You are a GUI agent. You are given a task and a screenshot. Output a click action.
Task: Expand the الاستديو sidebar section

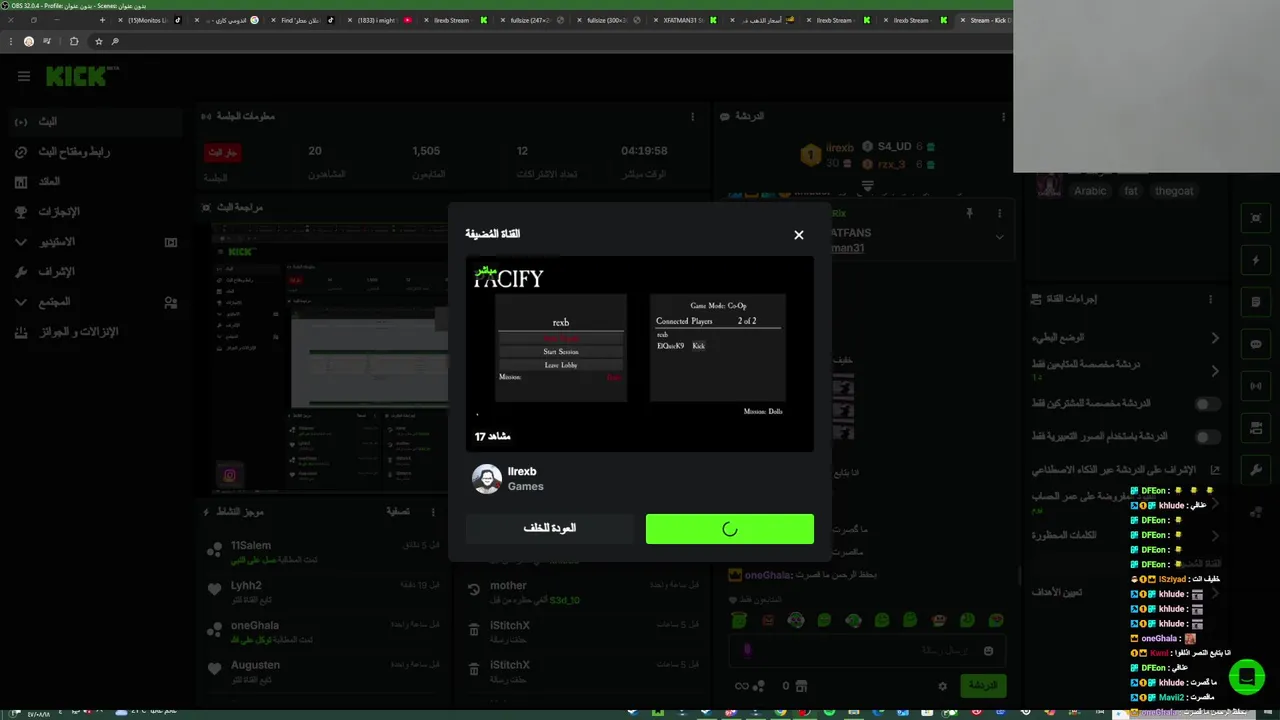[x=21, y=242]
